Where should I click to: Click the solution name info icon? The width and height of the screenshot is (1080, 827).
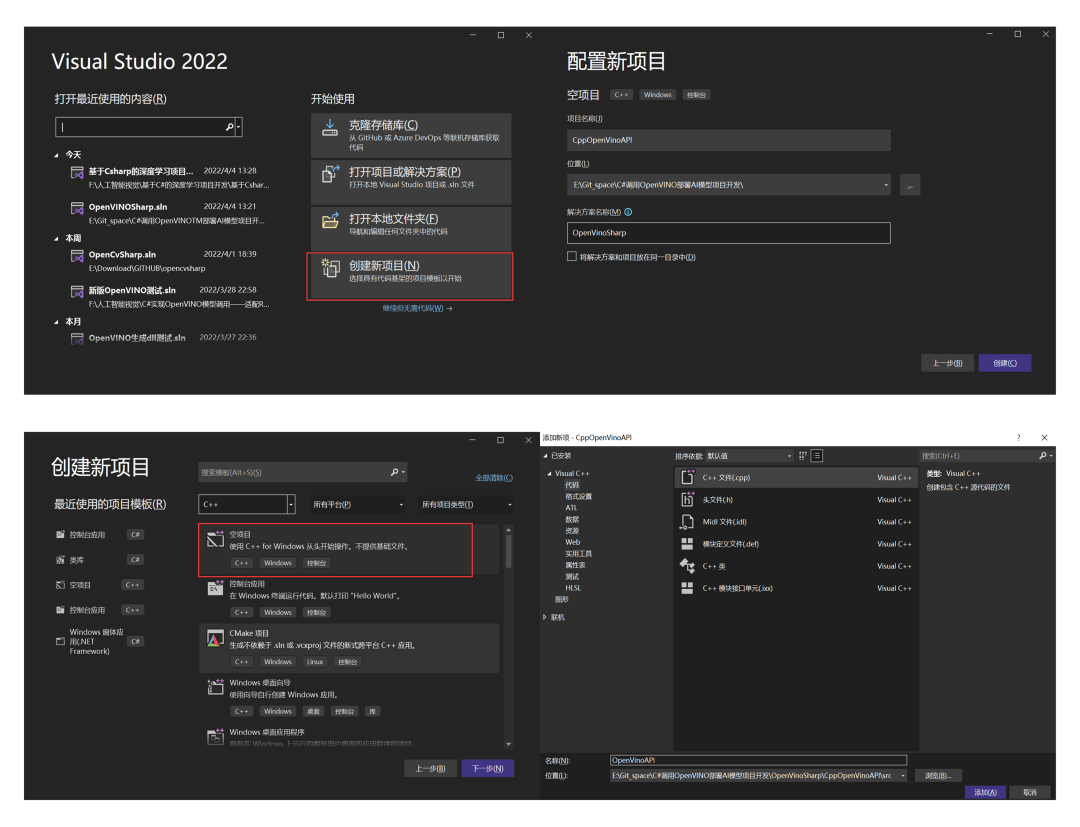[628, 212]
